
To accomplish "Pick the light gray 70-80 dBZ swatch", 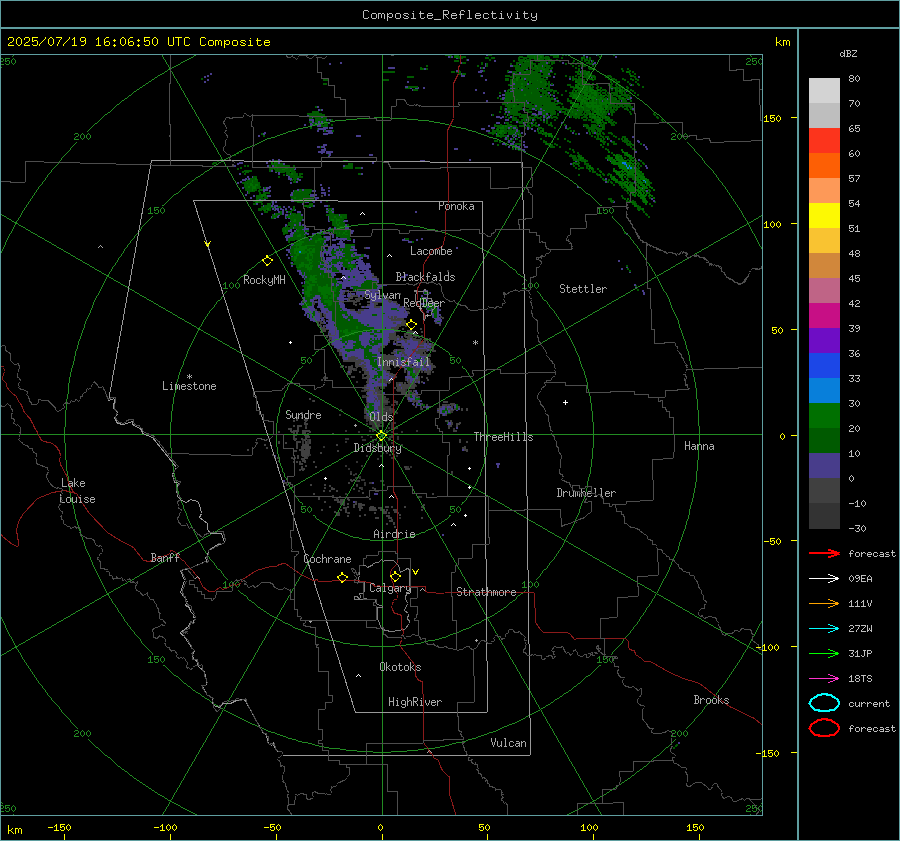I will (x=824, y=91).
